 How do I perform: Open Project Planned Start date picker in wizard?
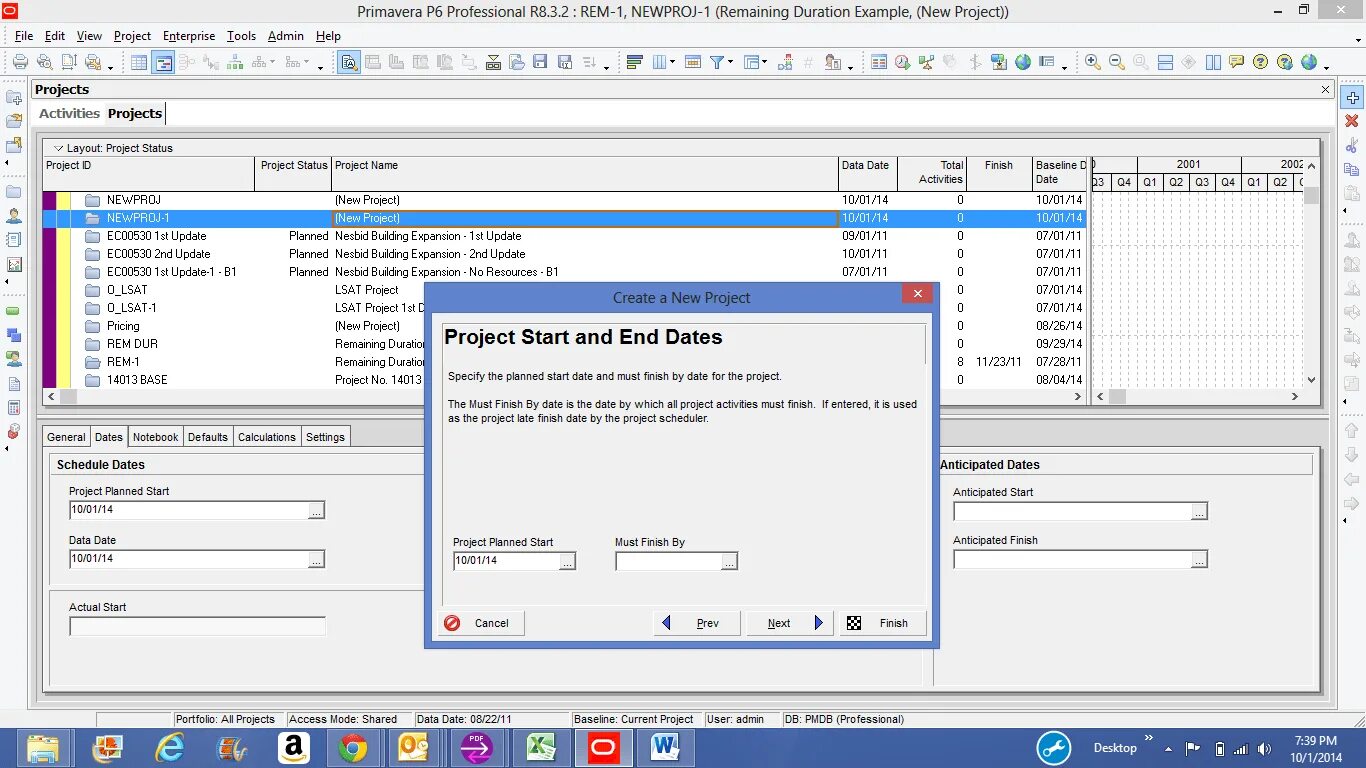coord(567,561)
